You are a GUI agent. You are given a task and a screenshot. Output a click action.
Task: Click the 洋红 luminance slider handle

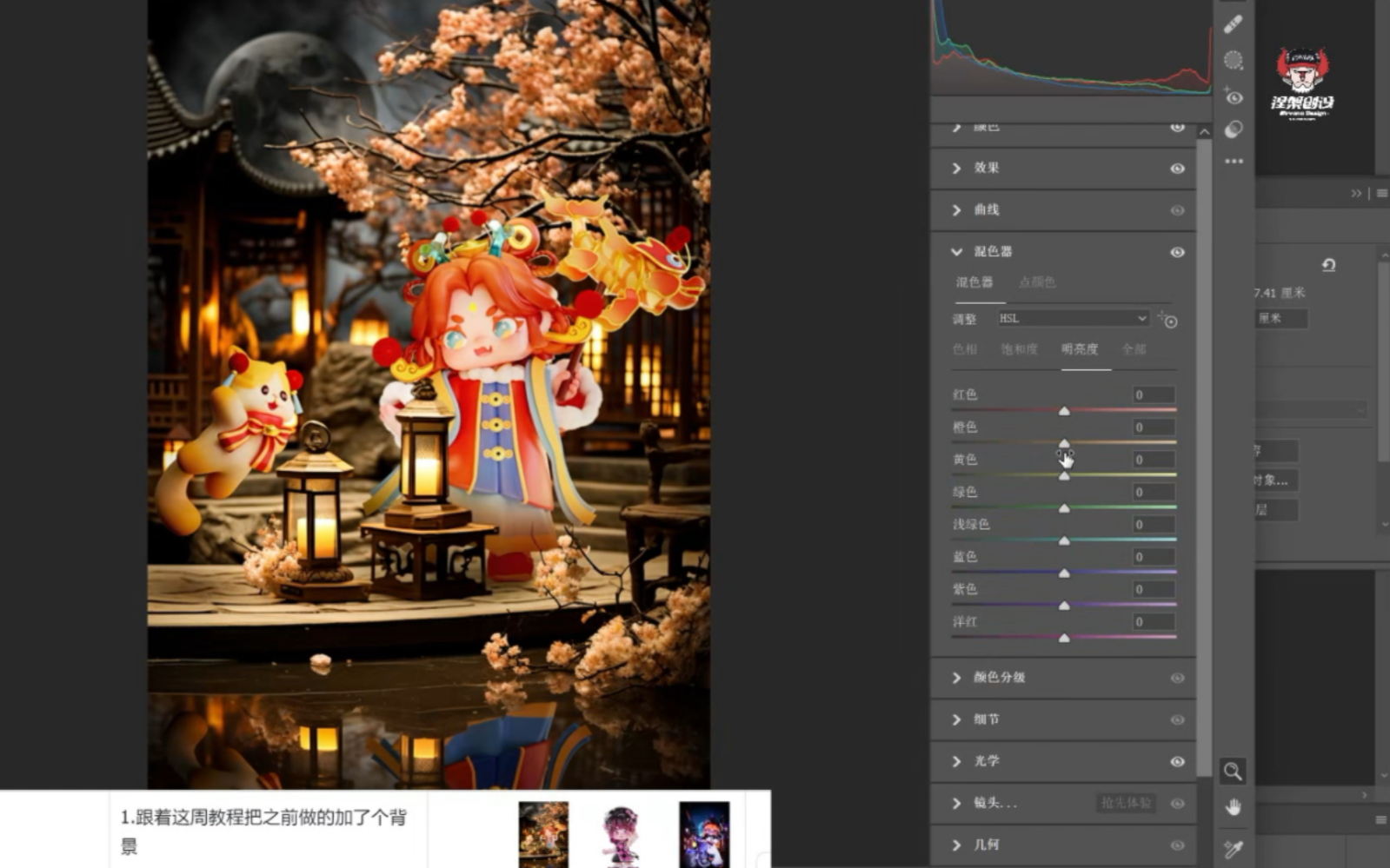coord(1064,638)
